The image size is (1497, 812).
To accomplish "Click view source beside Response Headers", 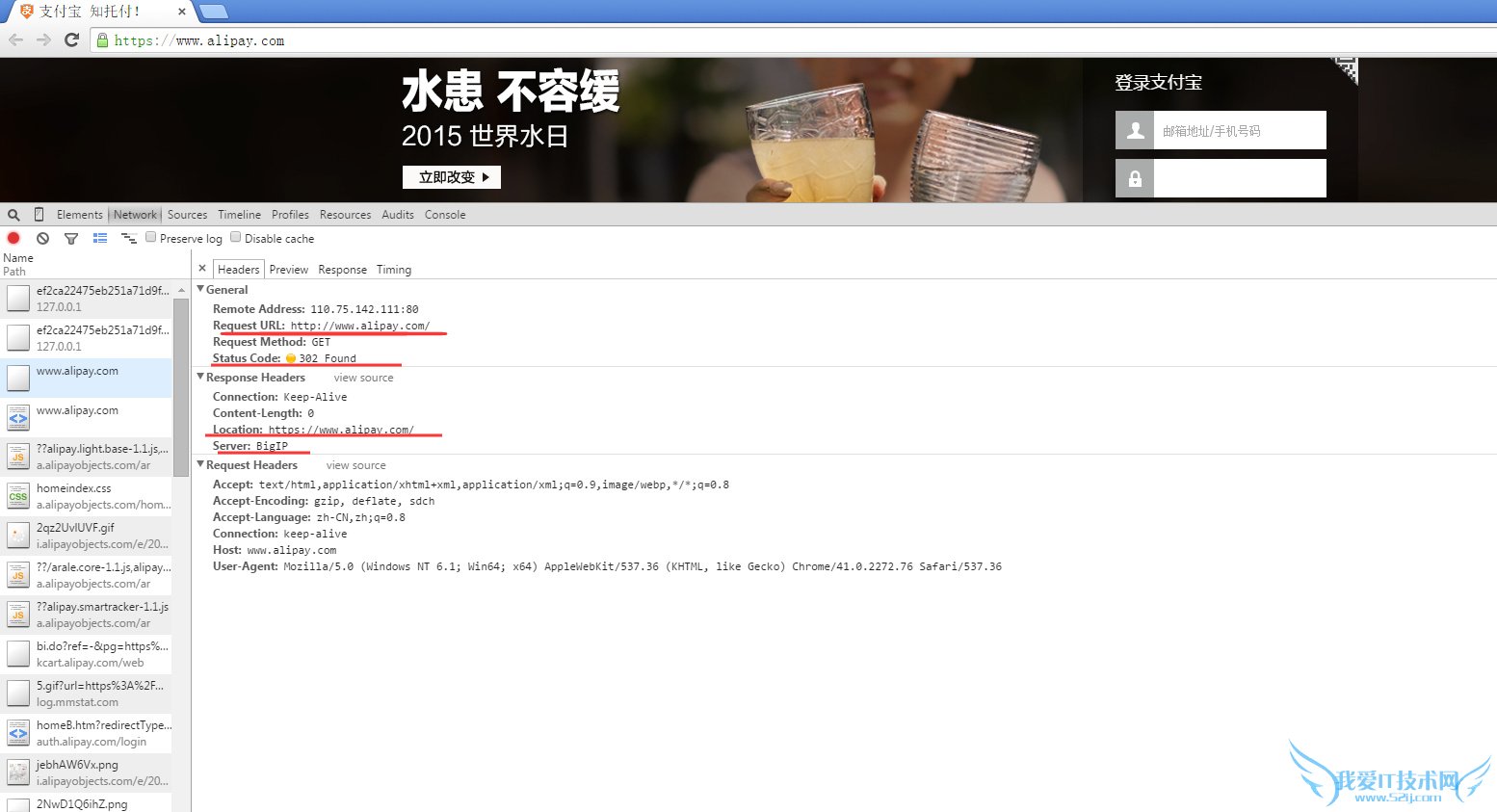I will pos(363,378).
